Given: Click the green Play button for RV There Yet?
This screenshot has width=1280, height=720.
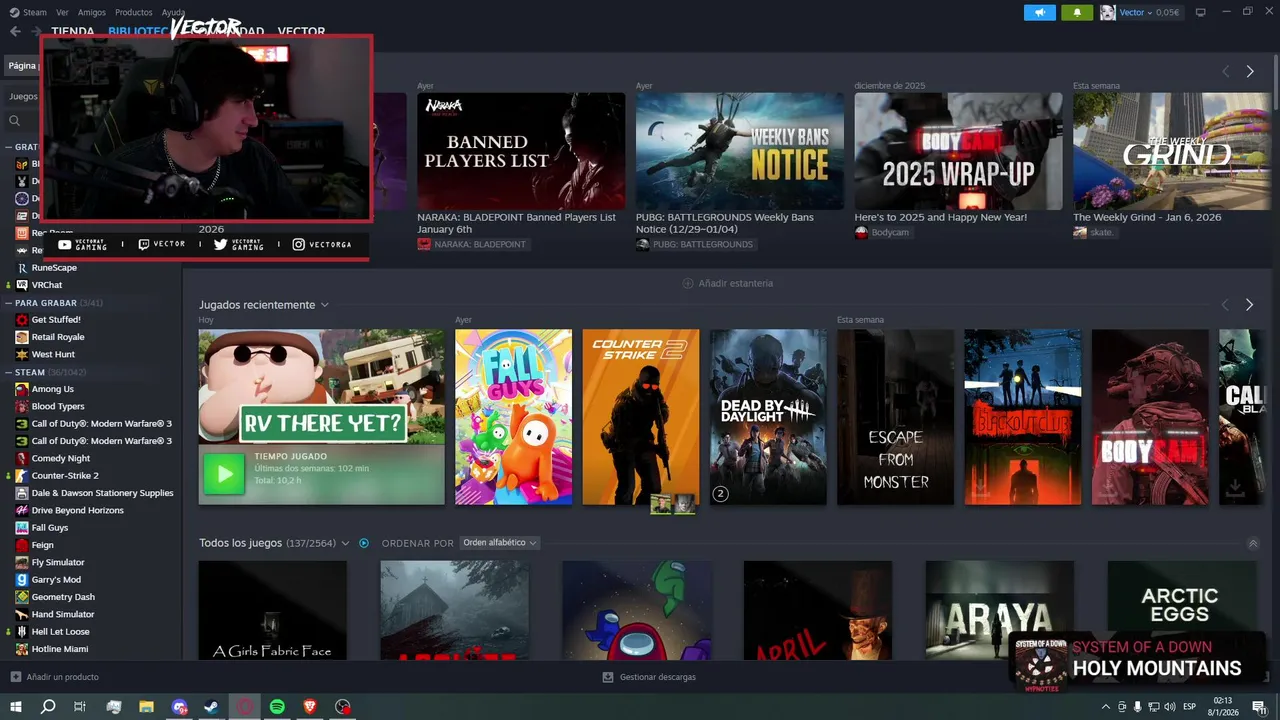Looking at the screenshot, I should [224, 474].
